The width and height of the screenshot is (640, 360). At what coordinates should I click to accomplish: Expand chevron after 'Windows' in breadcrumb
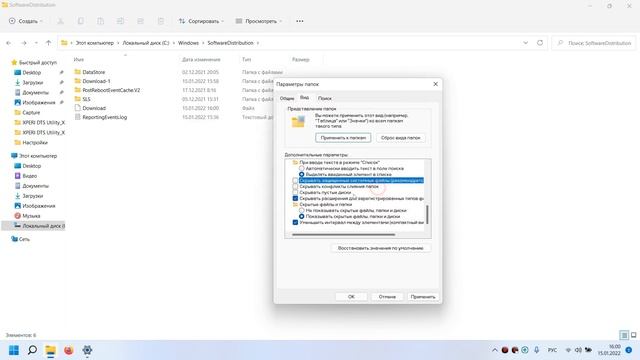coord(203,43)
